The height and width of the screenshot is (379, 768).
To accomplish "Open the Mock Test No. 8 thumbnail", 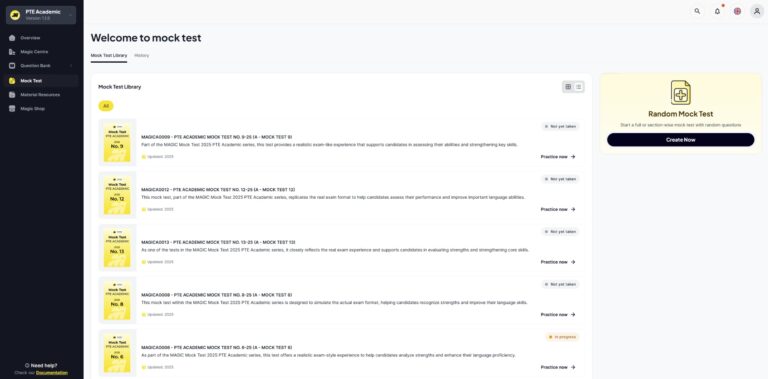I will pos(118,300).
